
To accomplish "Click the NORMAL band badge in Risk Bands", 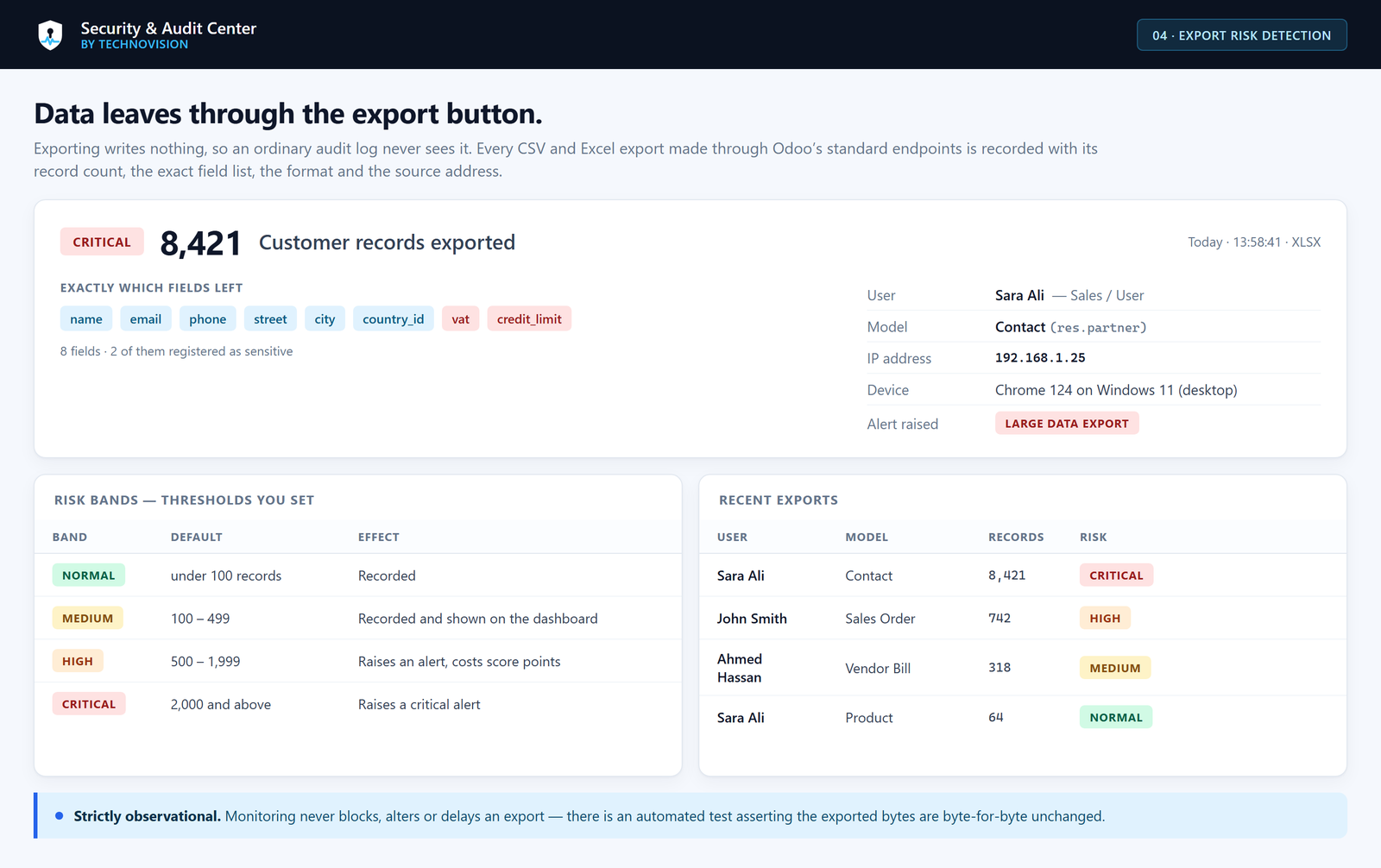I will tap(89, 576).
